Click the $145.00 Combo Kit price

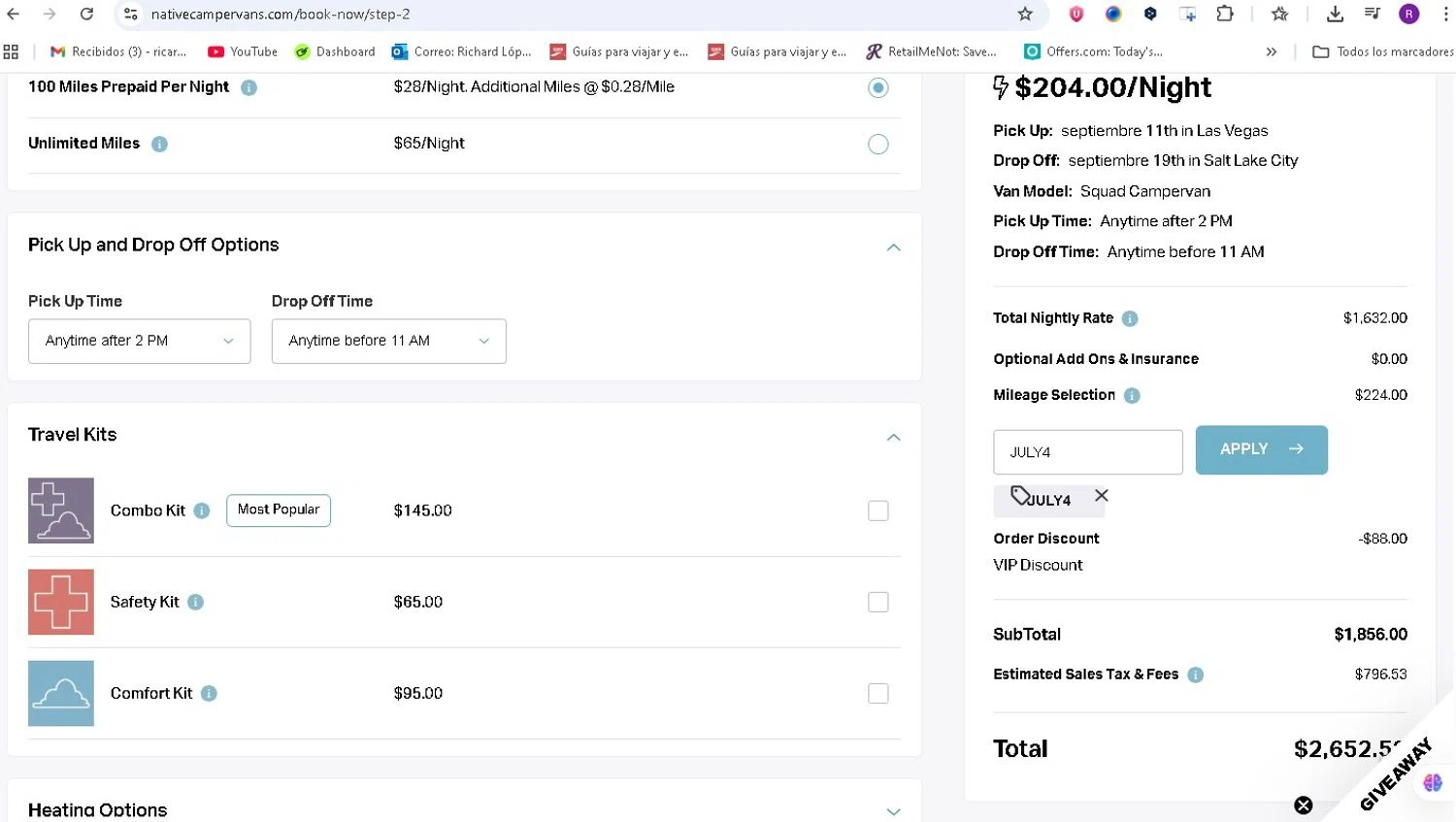(423, 510)
